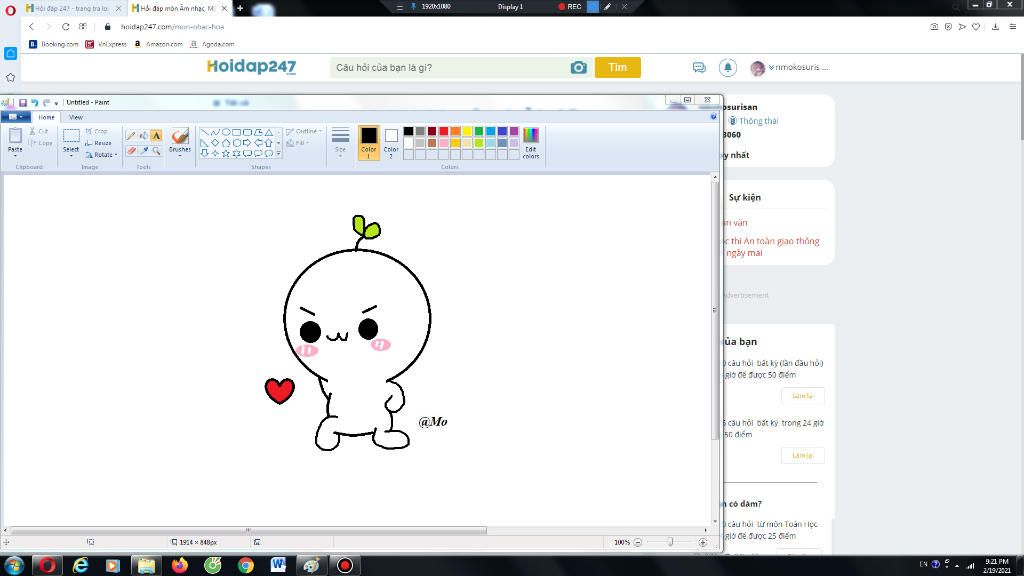Screen dimensions: 1024x576
Task: Open the chat messages icon on Hoidap247
Action: (699, 67)
